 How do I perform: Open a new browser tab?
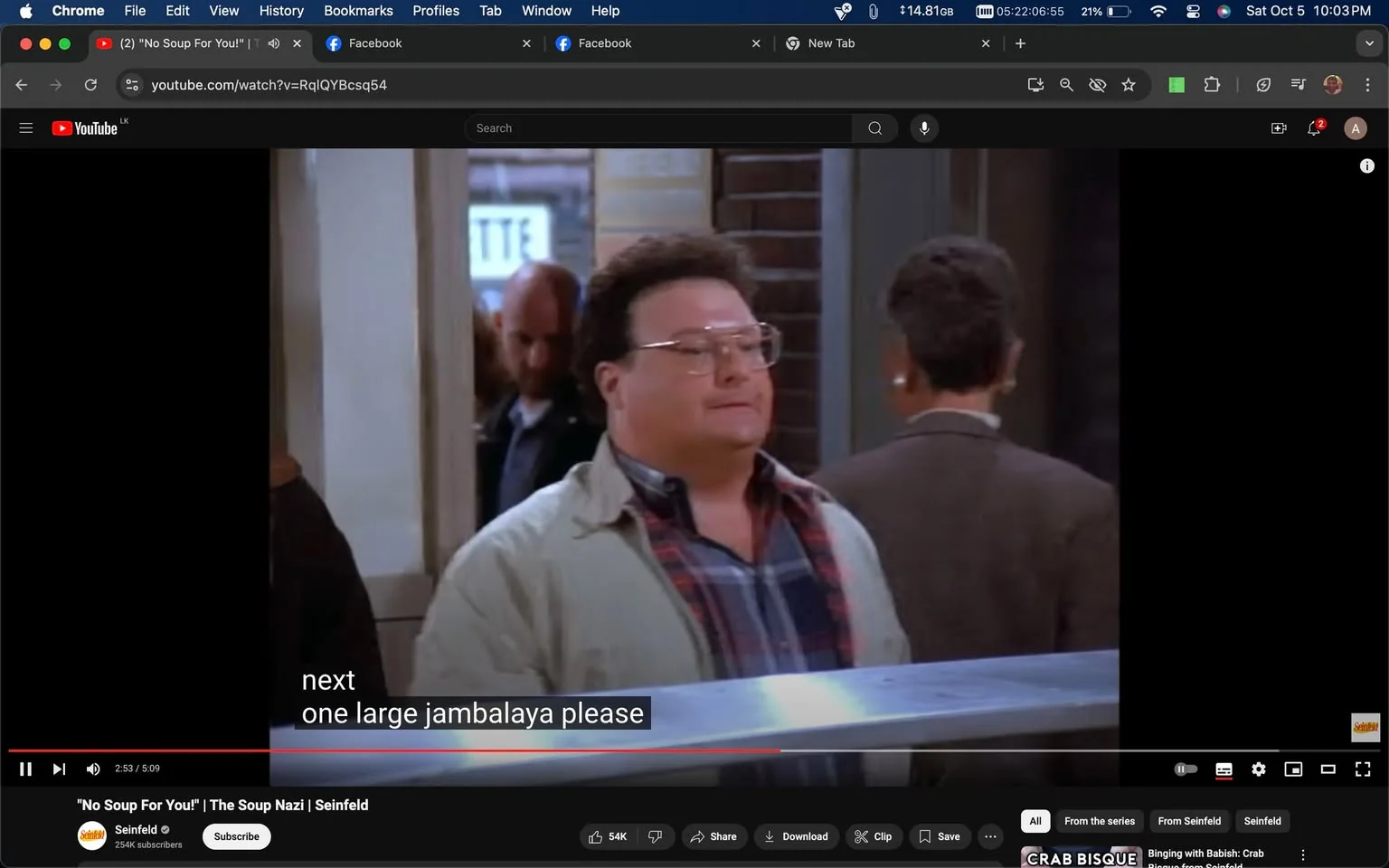click(x=1020, y=43)
